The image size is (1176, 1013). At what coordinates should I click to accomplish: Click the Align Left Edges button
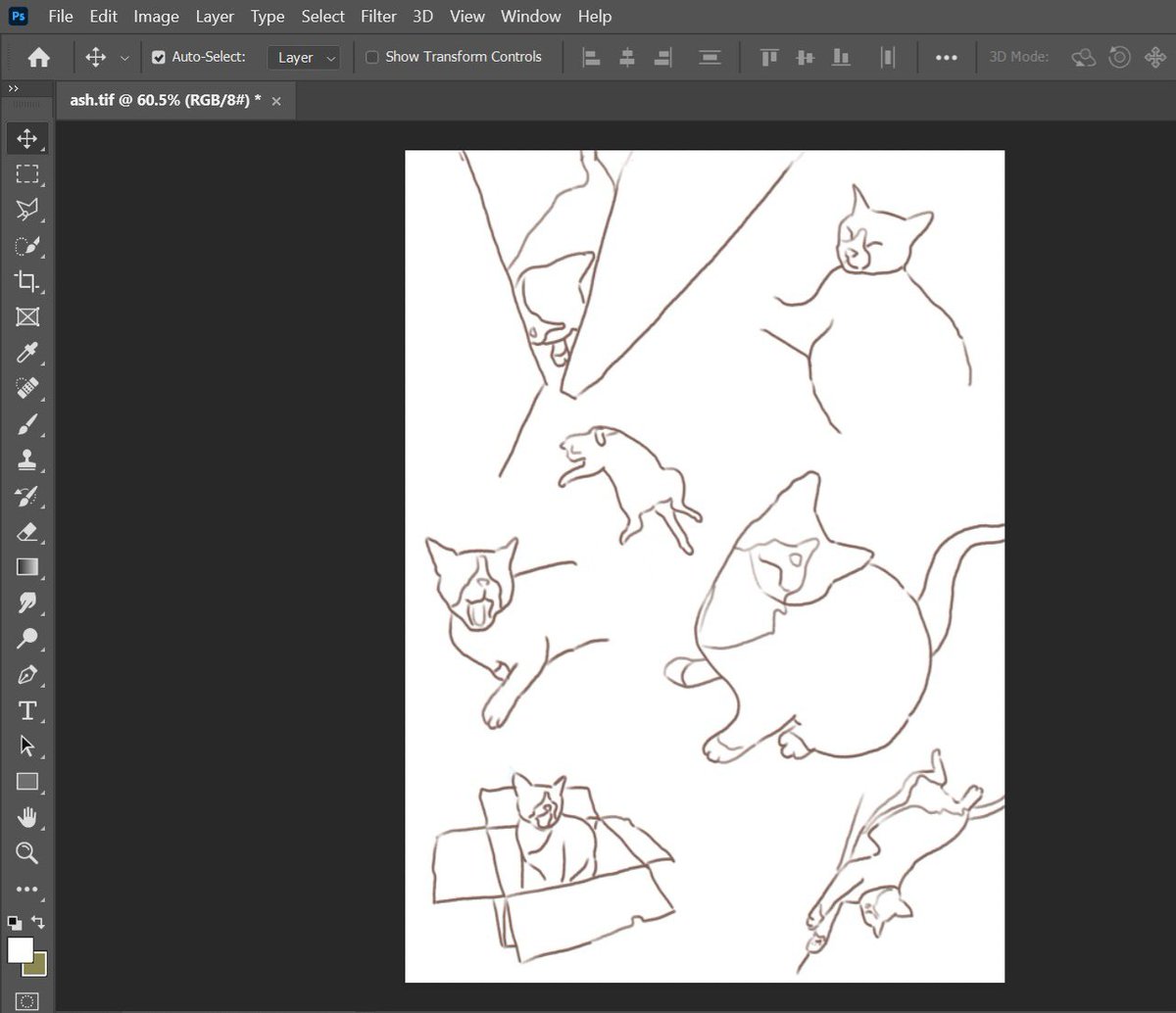tap(590, 57)
